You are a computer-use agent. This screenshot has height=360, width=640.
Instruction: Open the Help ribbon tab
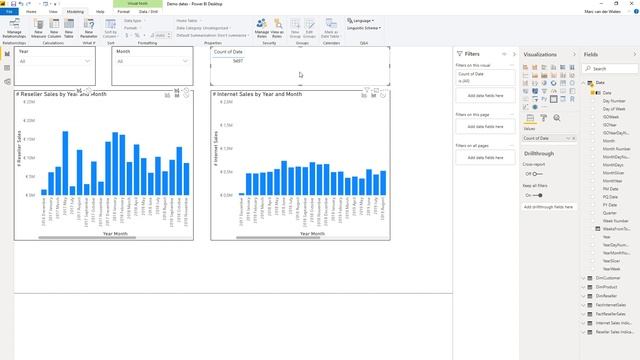(100, 12)
